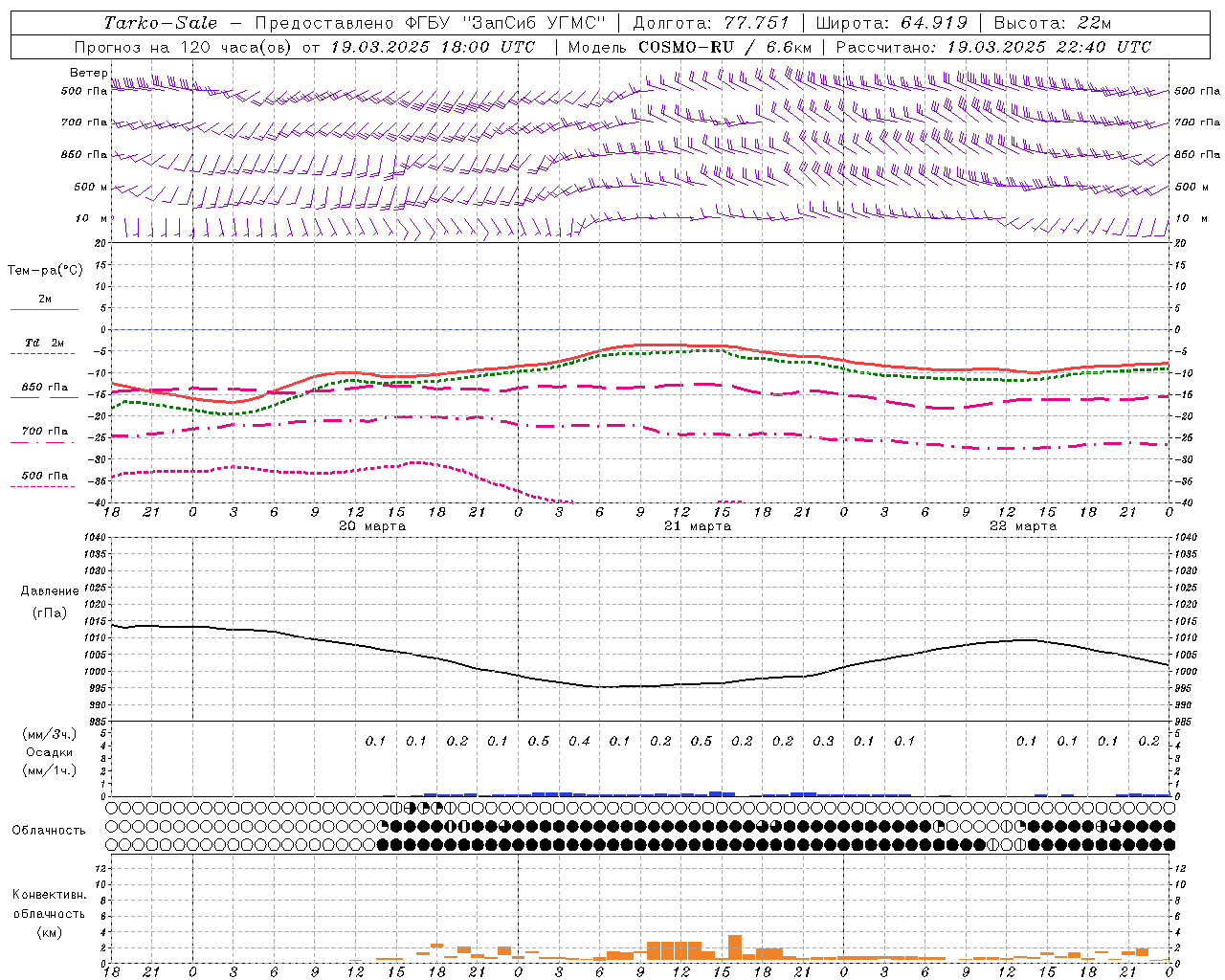Select the 'Высота: 22м' elevation text
The width and height of the screenshot is (1225, 980).
pyautogui.click(x=1053, y=23)
